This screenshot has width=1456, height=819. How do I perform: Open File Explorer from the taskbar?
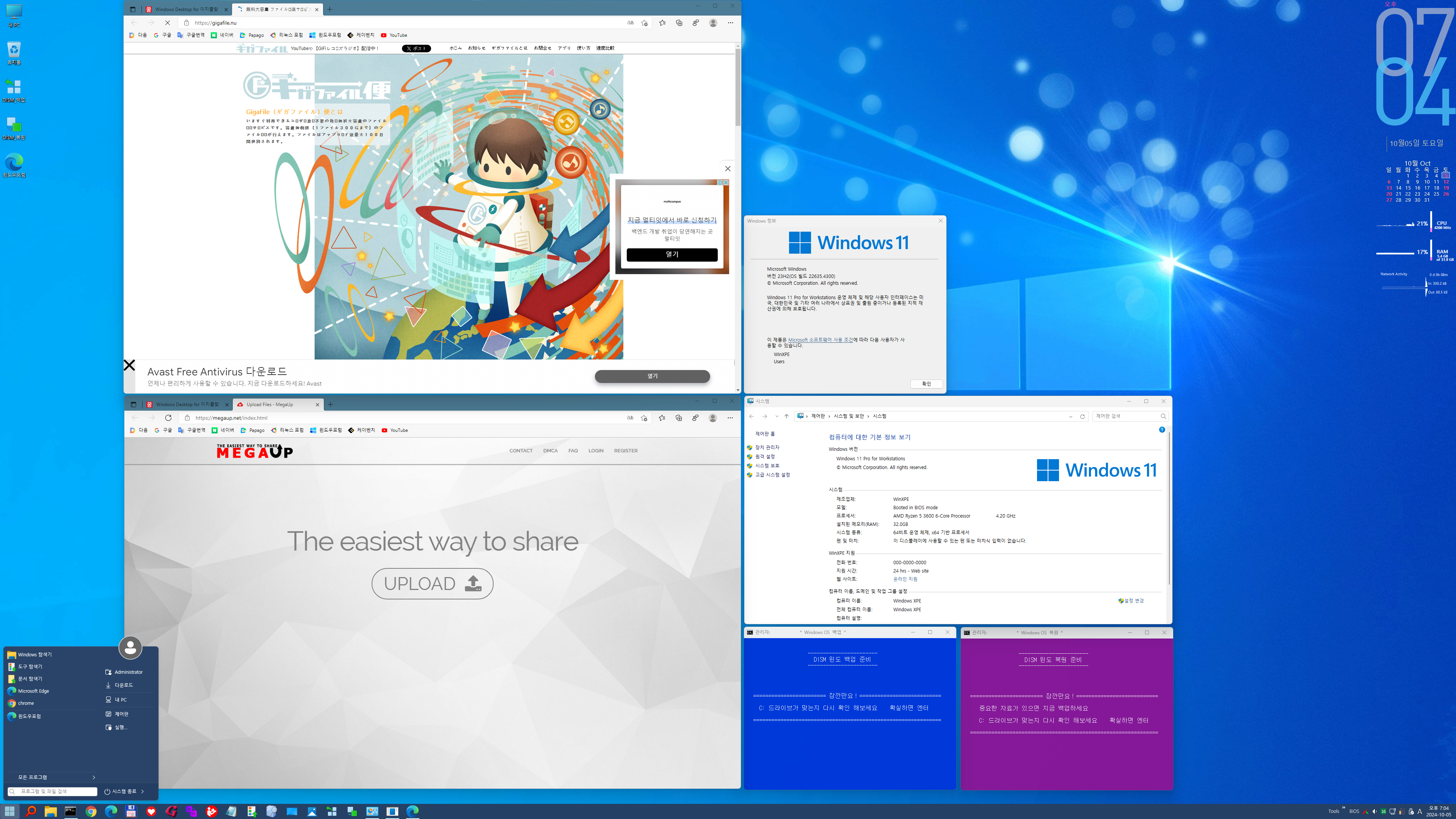[50, 811]
